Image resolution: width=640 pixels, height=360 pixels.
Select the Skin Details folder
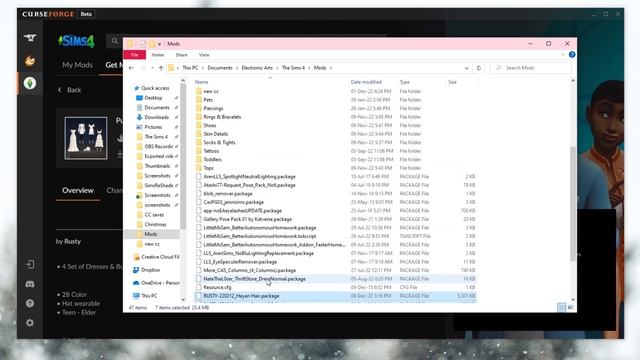pos(216,134)
